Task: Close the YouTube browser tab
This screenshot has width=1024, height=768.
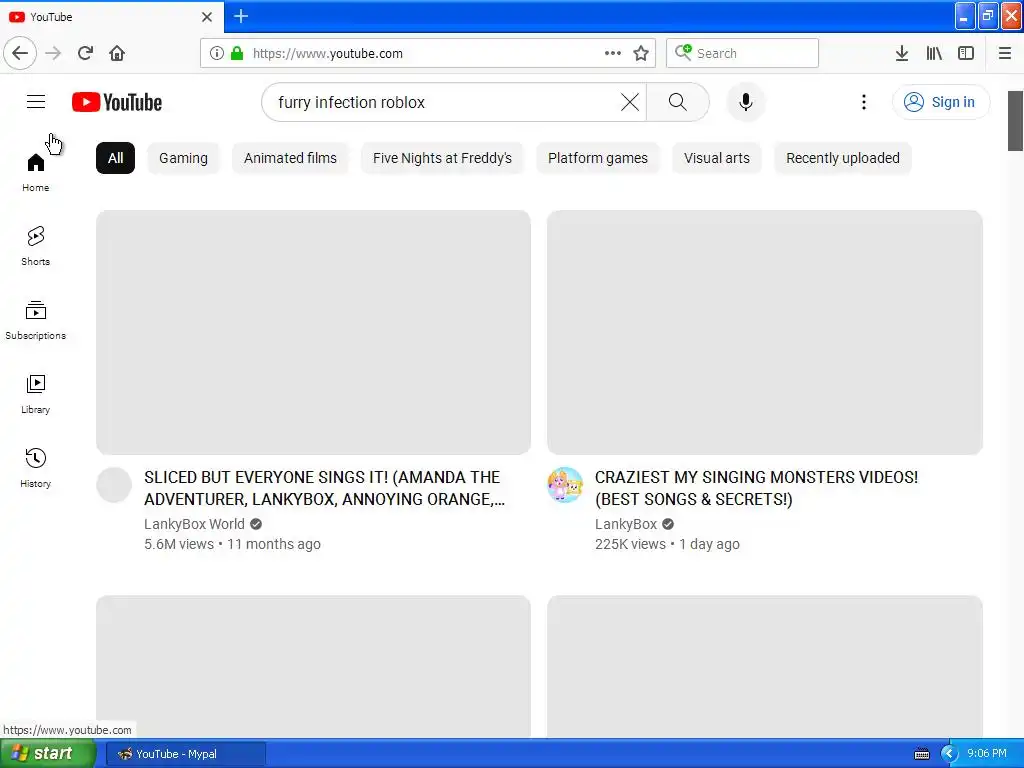Action: 207,17
